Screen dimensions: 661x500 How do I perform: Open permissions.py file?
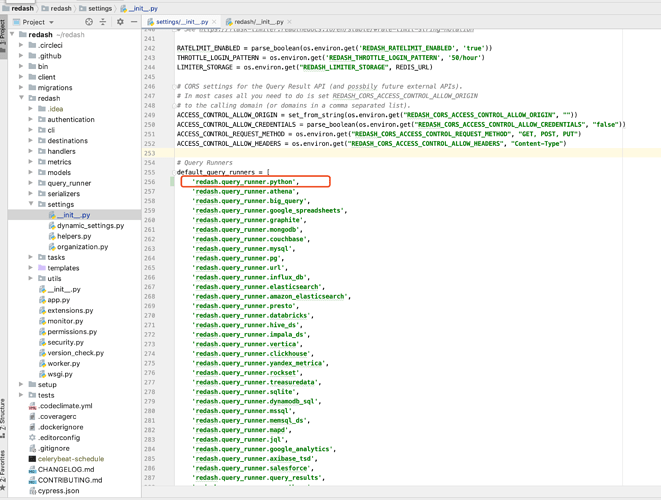tap(72, 331)
